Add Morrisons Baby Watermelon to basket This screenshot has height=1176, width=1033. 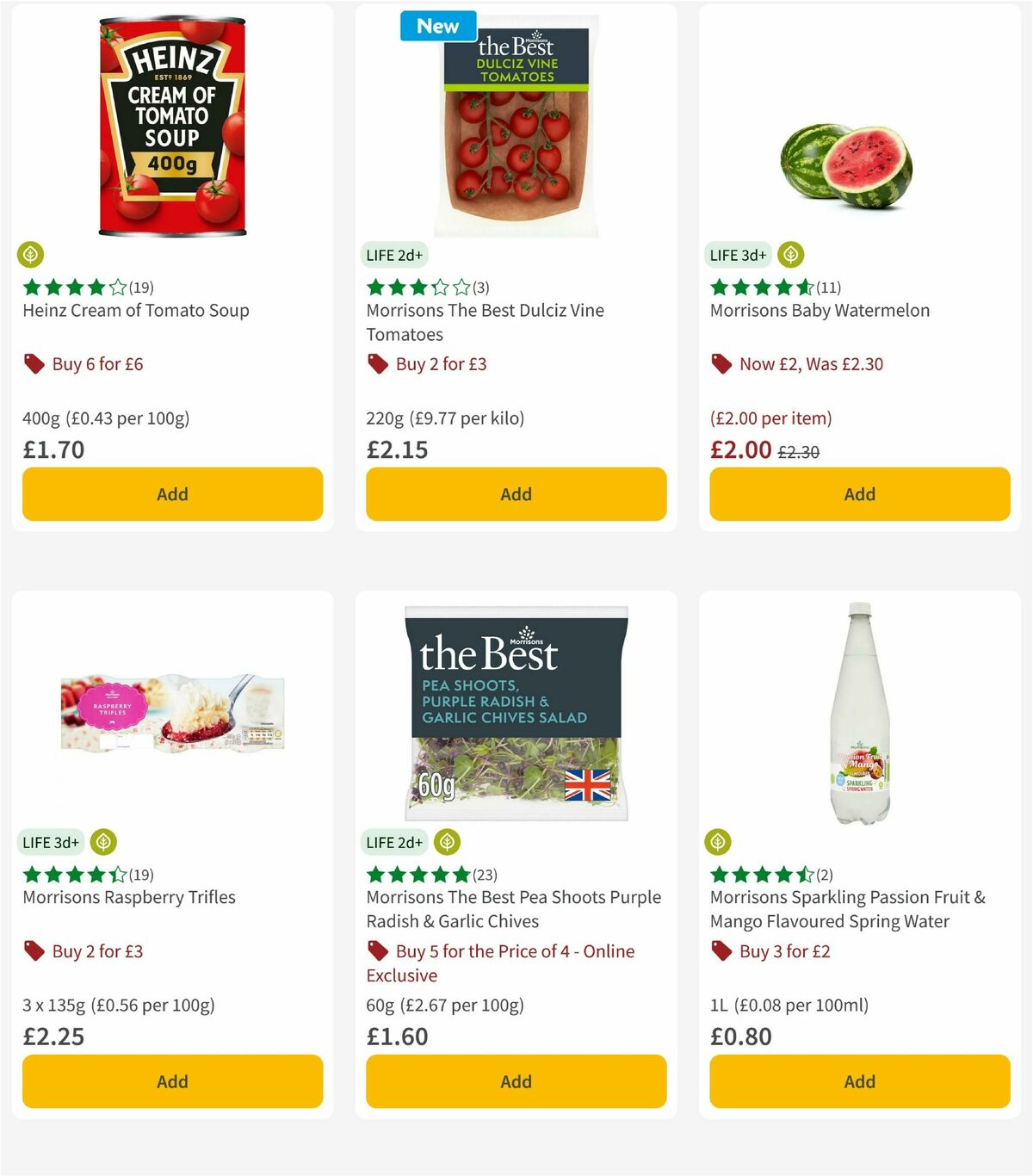tap(858, 494)
